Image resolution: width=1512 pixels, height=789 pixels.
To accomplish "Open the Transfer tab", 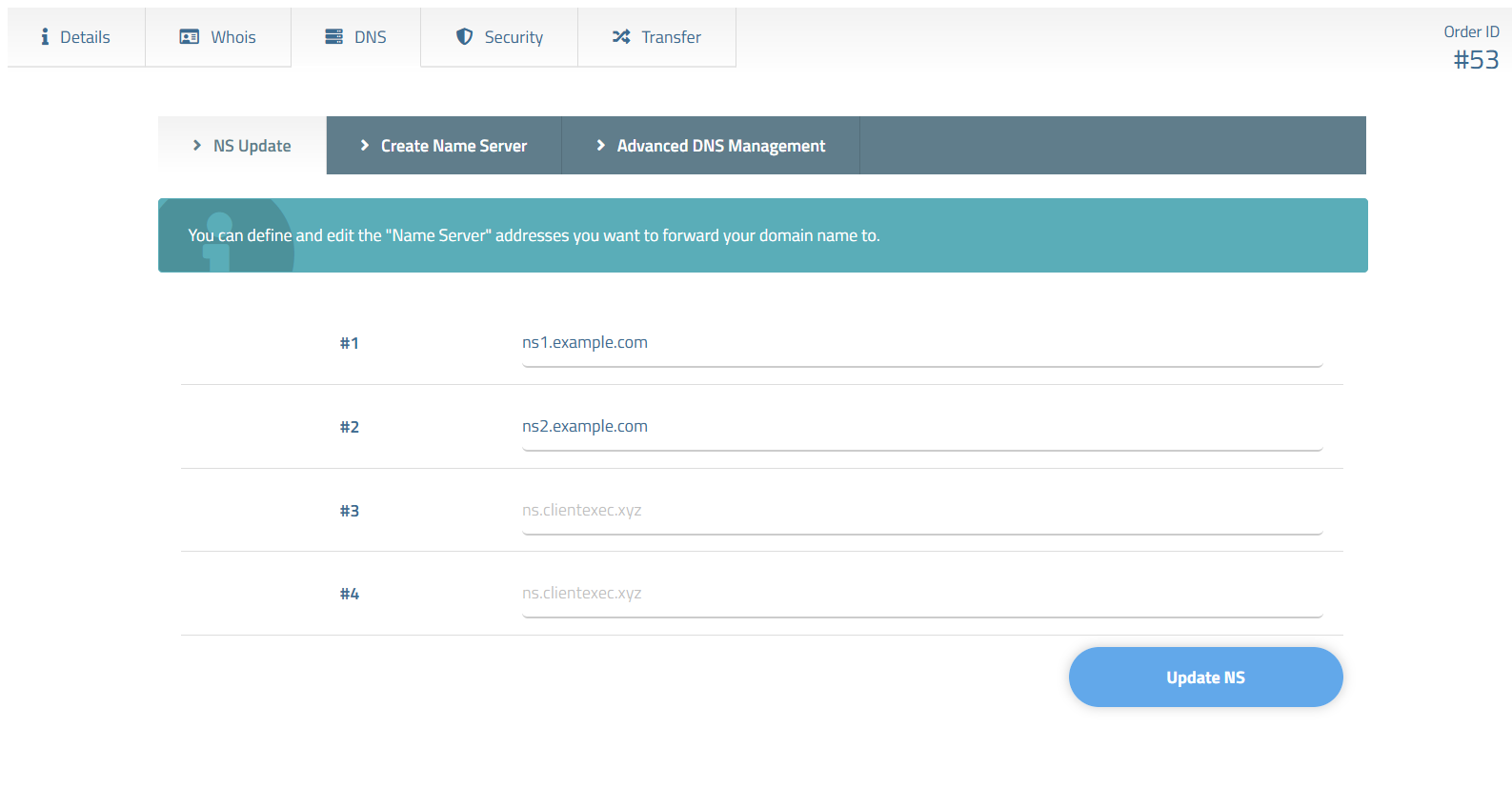I will click(x=656, y=37).
